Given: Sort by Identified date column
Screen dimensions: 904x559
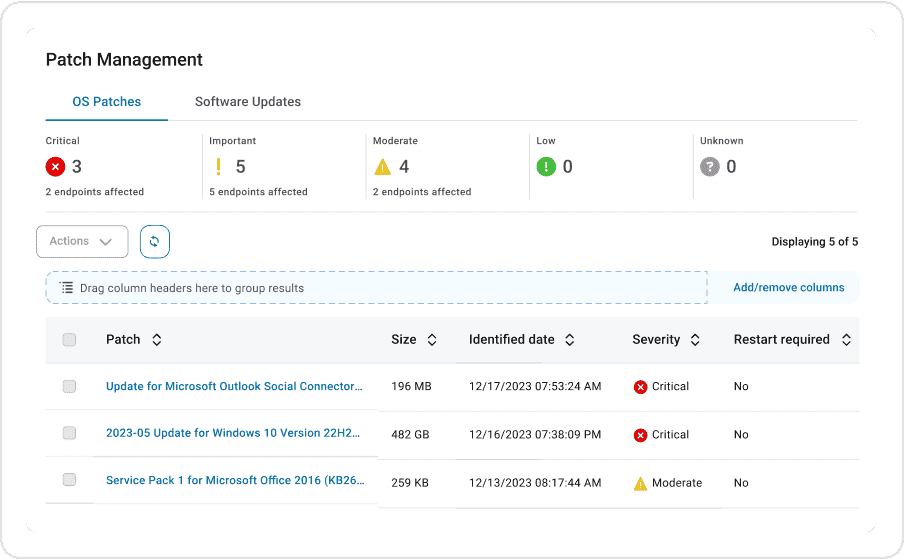Looking at the screenshot, I should click(x=570, y=340).
